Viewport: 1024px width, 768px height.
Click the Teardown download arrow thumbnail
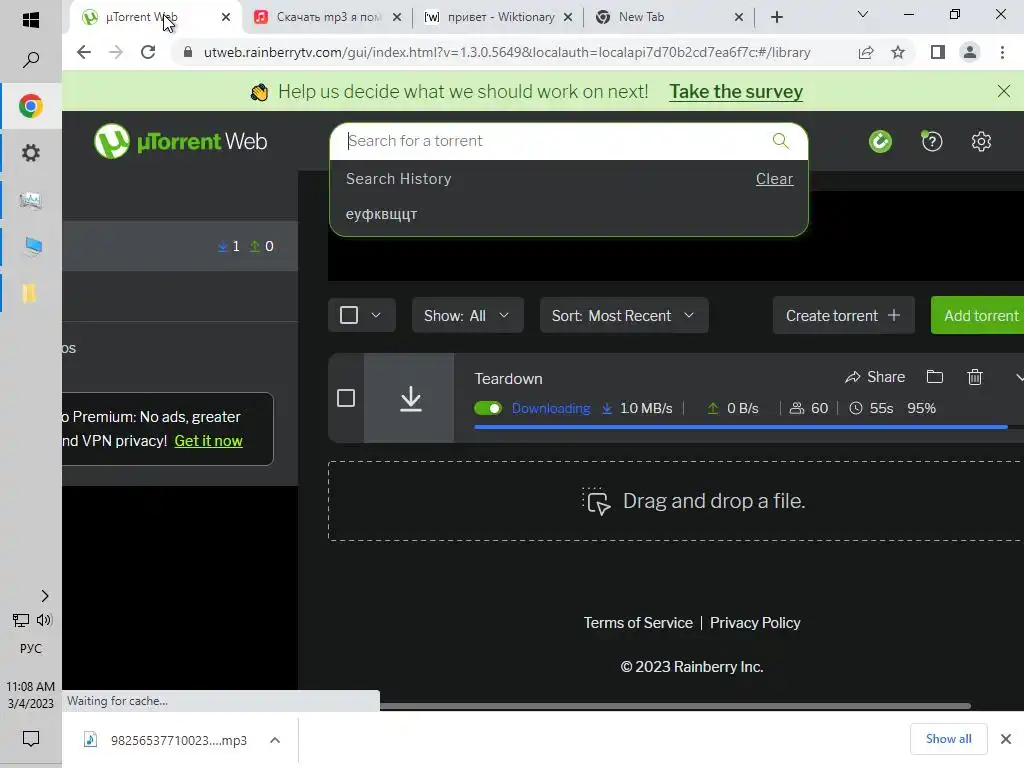pyautogui.click(x=409, y=398)
